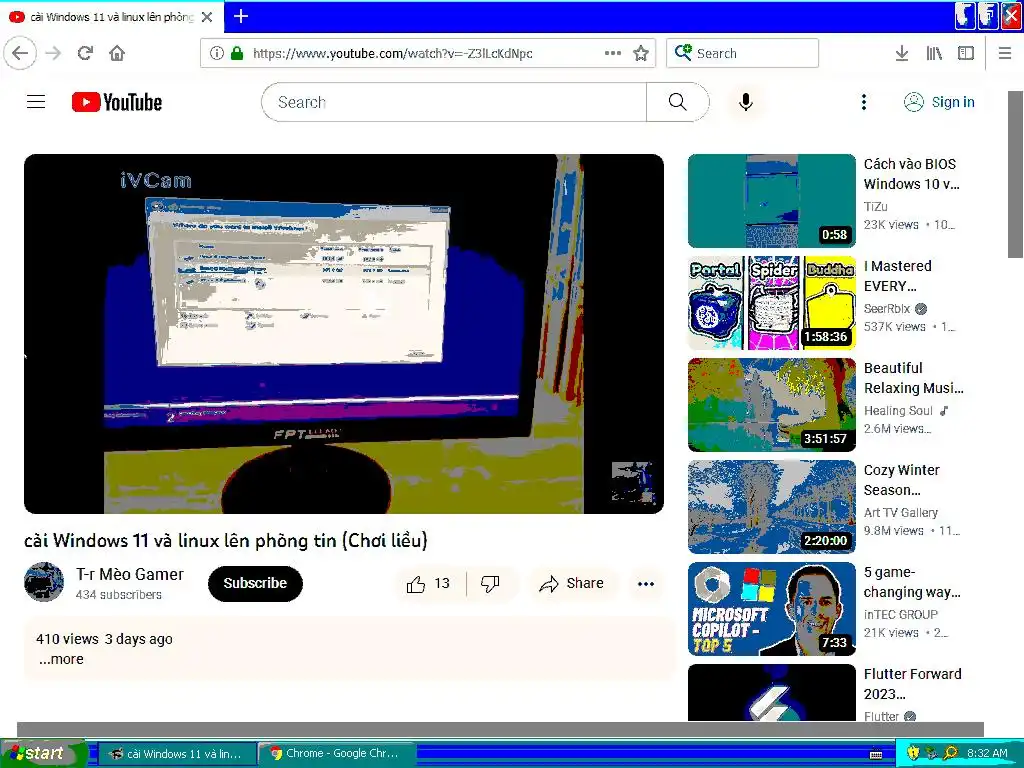Close the YouTube browser tab
Screen dimensions: 1024x768
tap(207, 17)
